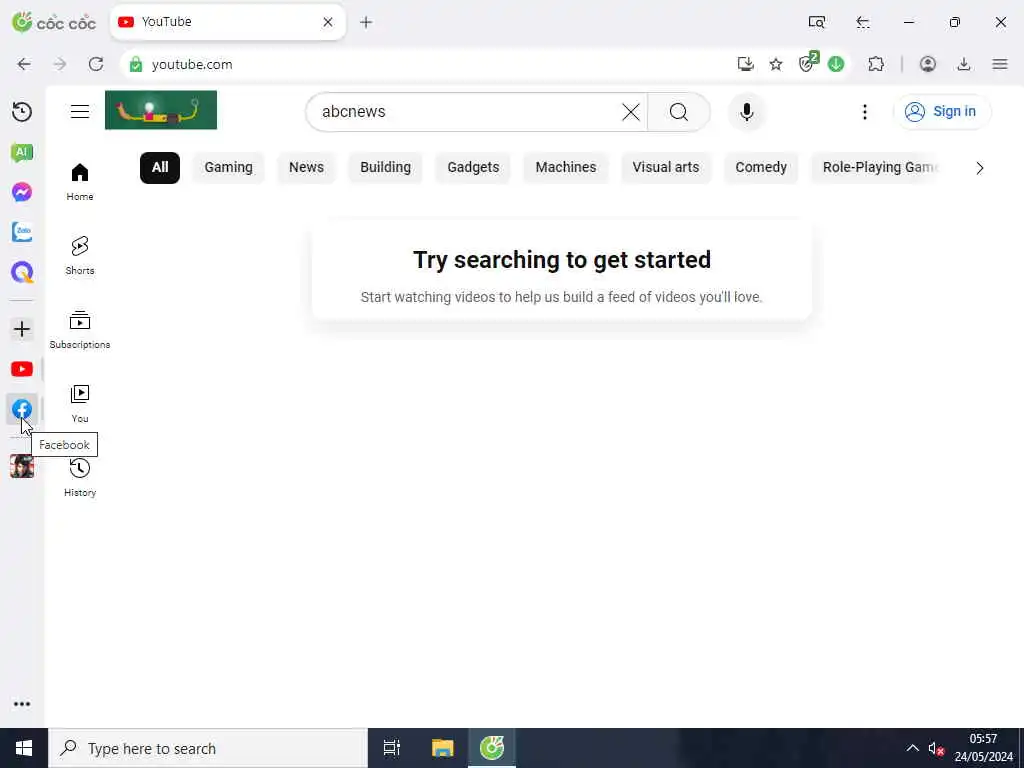The width and height of the screenshot is (1024, 768).
Task: Select the Gaming category chip
Action: (x=229, y=167)
